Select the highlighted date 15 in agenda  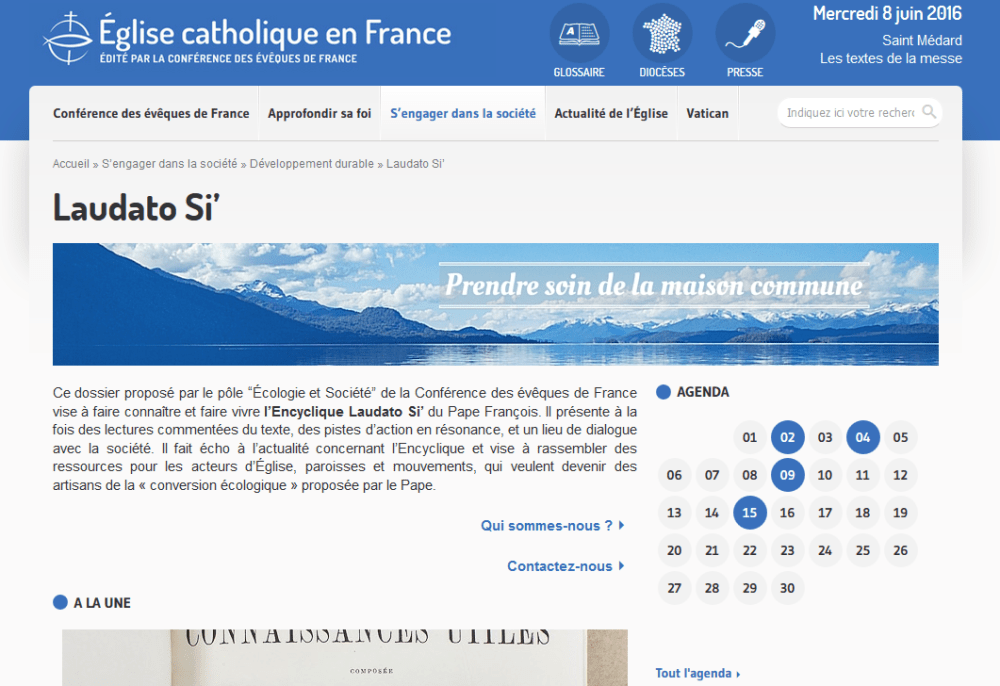point(749,512)
